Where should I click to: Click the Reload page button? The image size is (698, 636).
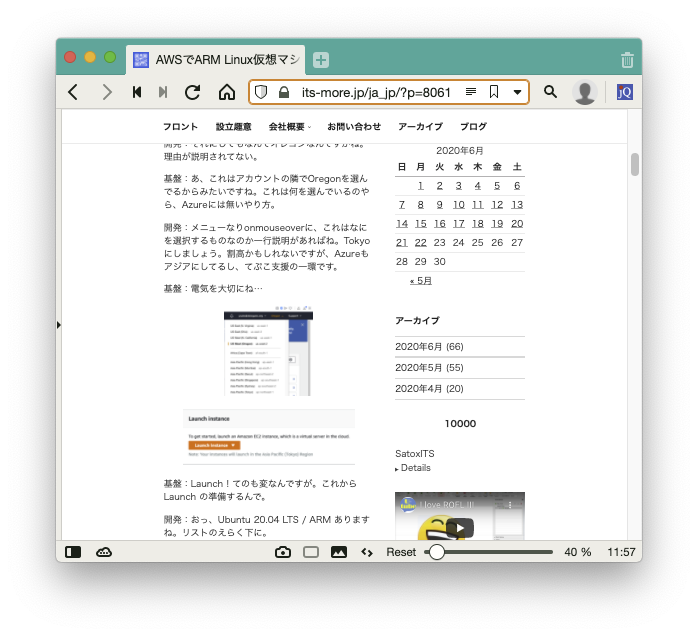coord(193,92)
